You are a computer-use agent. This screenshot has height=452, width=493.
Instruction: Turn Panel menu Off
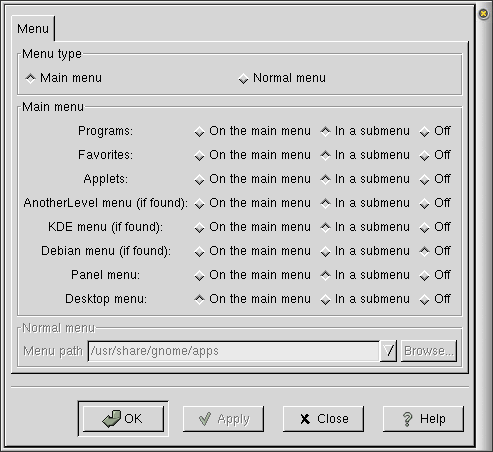(x=435, y=275)
